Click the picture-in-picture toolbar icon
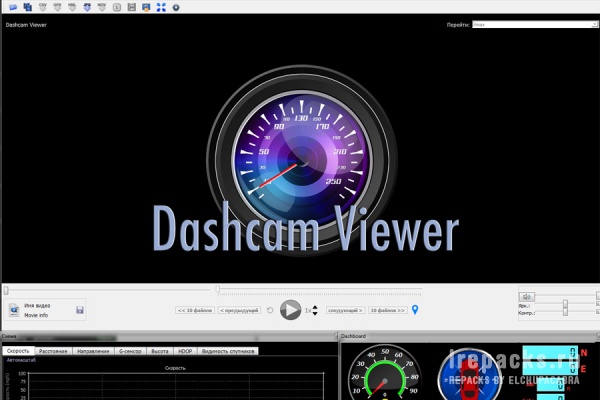Image resolution: width=600 pixels, height=400 pixels. pos(146,7)
